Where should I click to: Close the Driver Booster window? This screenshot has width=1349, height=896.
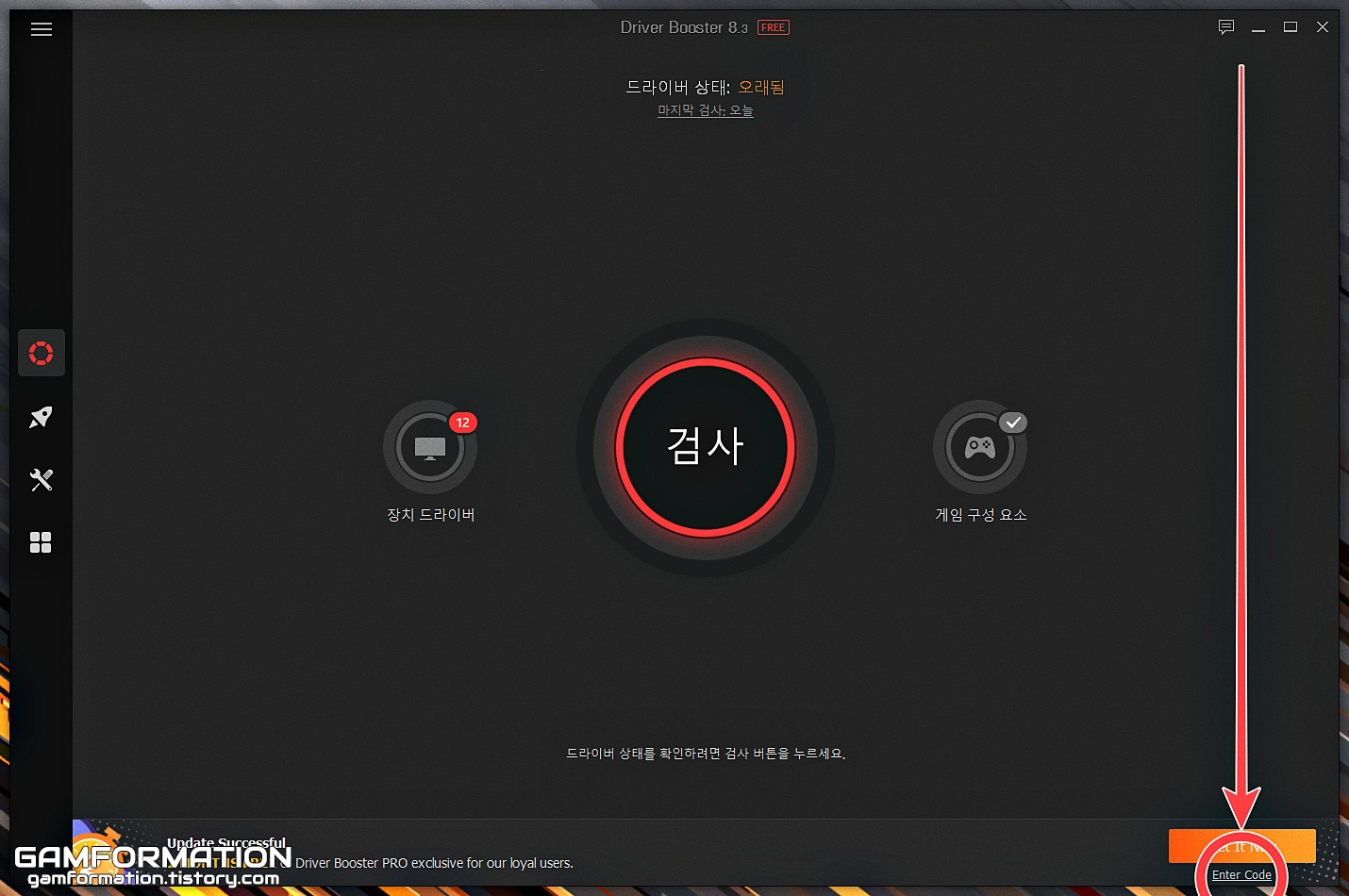tap(1323, 27)
